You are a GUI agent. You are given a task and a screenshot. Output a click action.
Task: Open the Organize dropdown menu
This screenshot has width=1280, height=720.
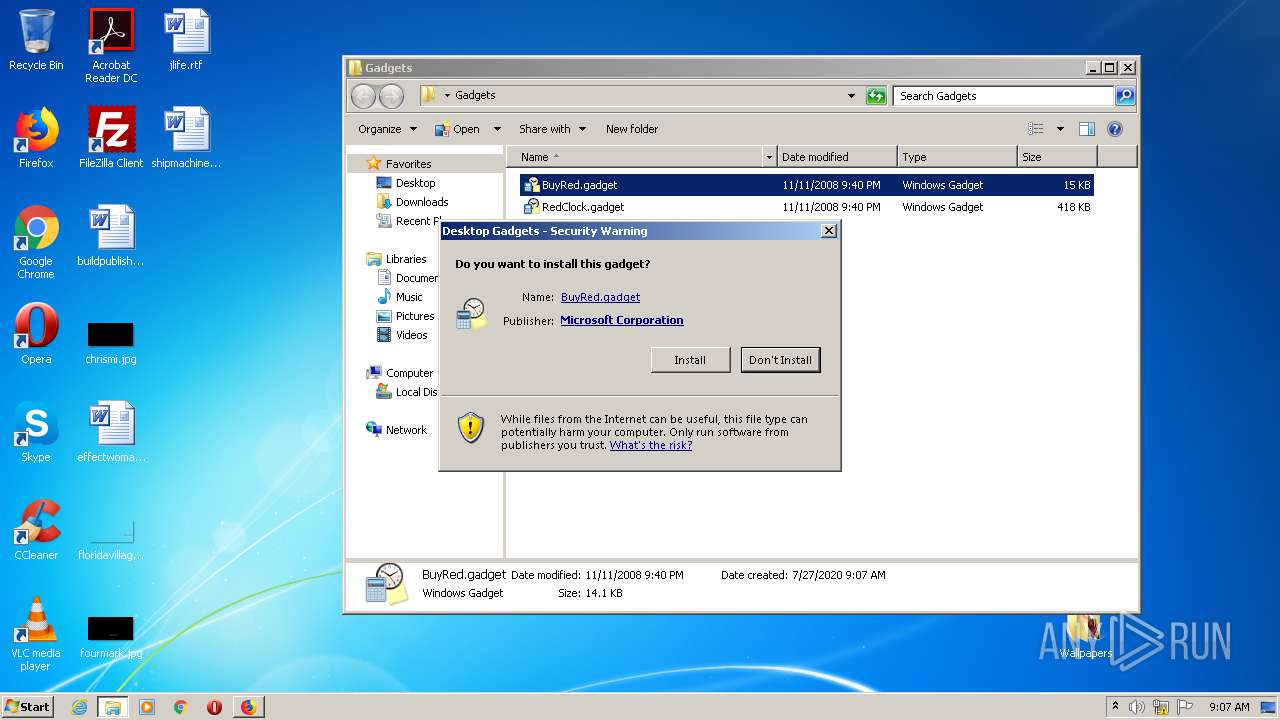(x=387, y=129)
